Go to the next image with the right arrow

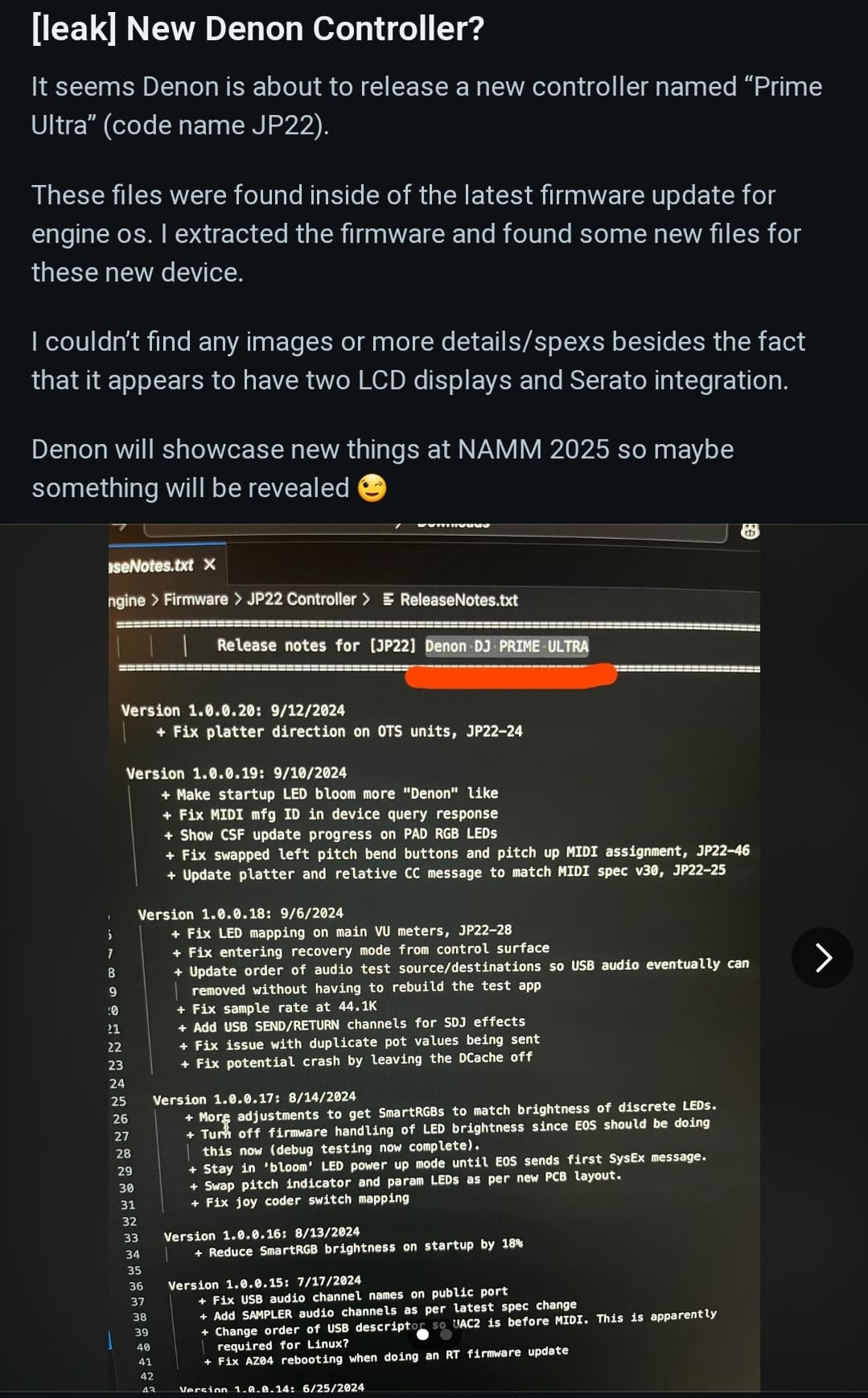point(822,957)
